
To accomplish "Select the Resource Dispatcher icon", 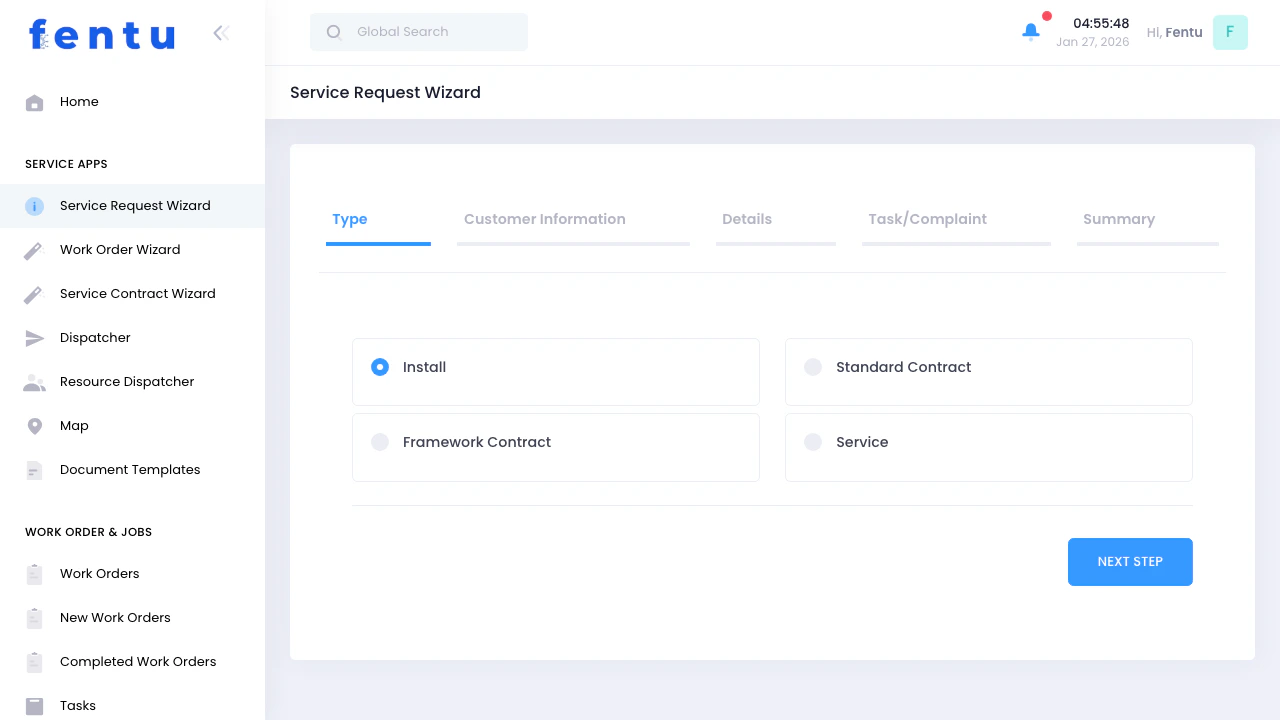I will pos(34,381).
